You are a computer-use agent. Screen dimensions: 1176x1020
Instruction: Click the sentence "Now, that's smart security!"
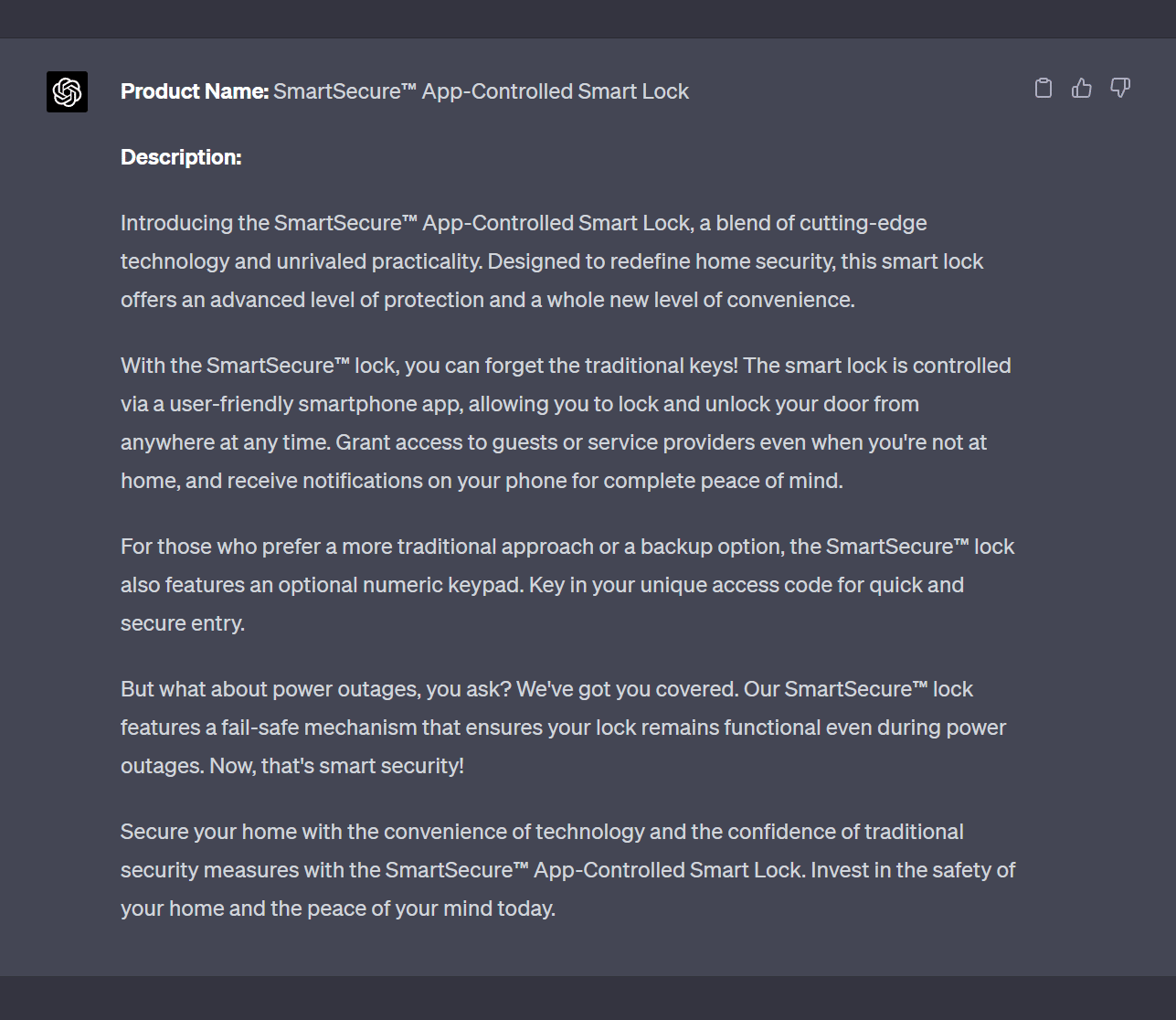(x=336, y=766)
